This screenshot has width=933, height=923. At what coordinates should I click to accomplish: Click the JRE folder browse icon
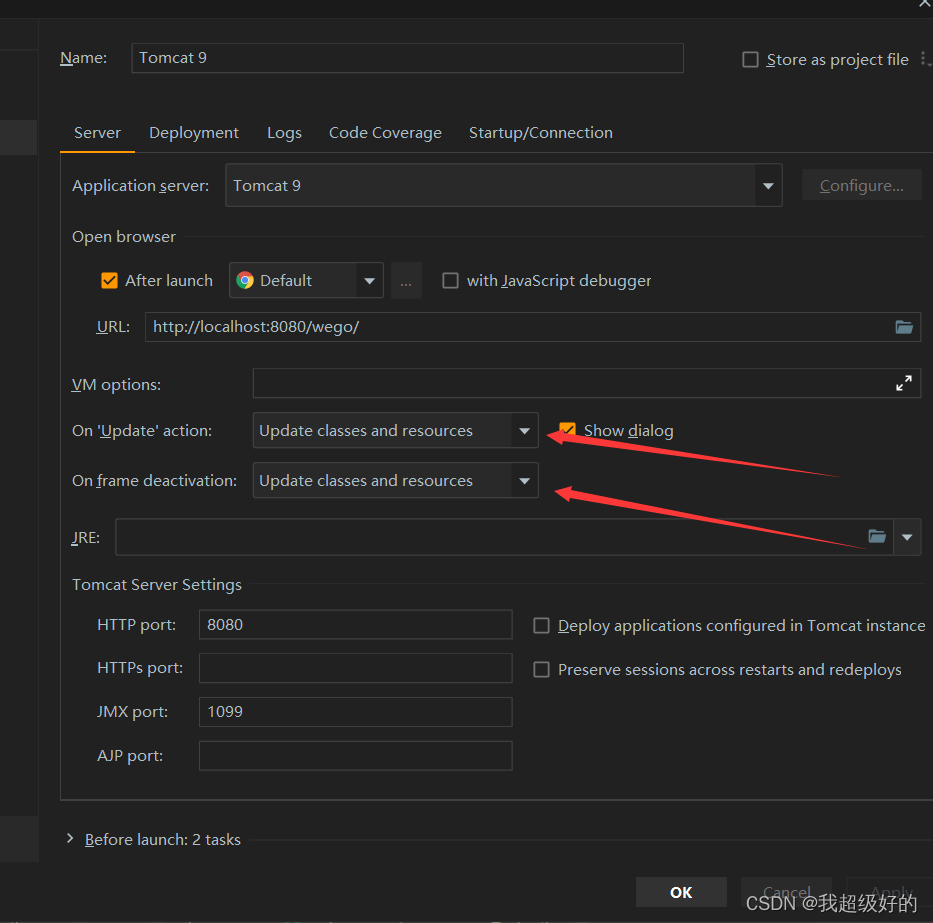coord(877,536)
